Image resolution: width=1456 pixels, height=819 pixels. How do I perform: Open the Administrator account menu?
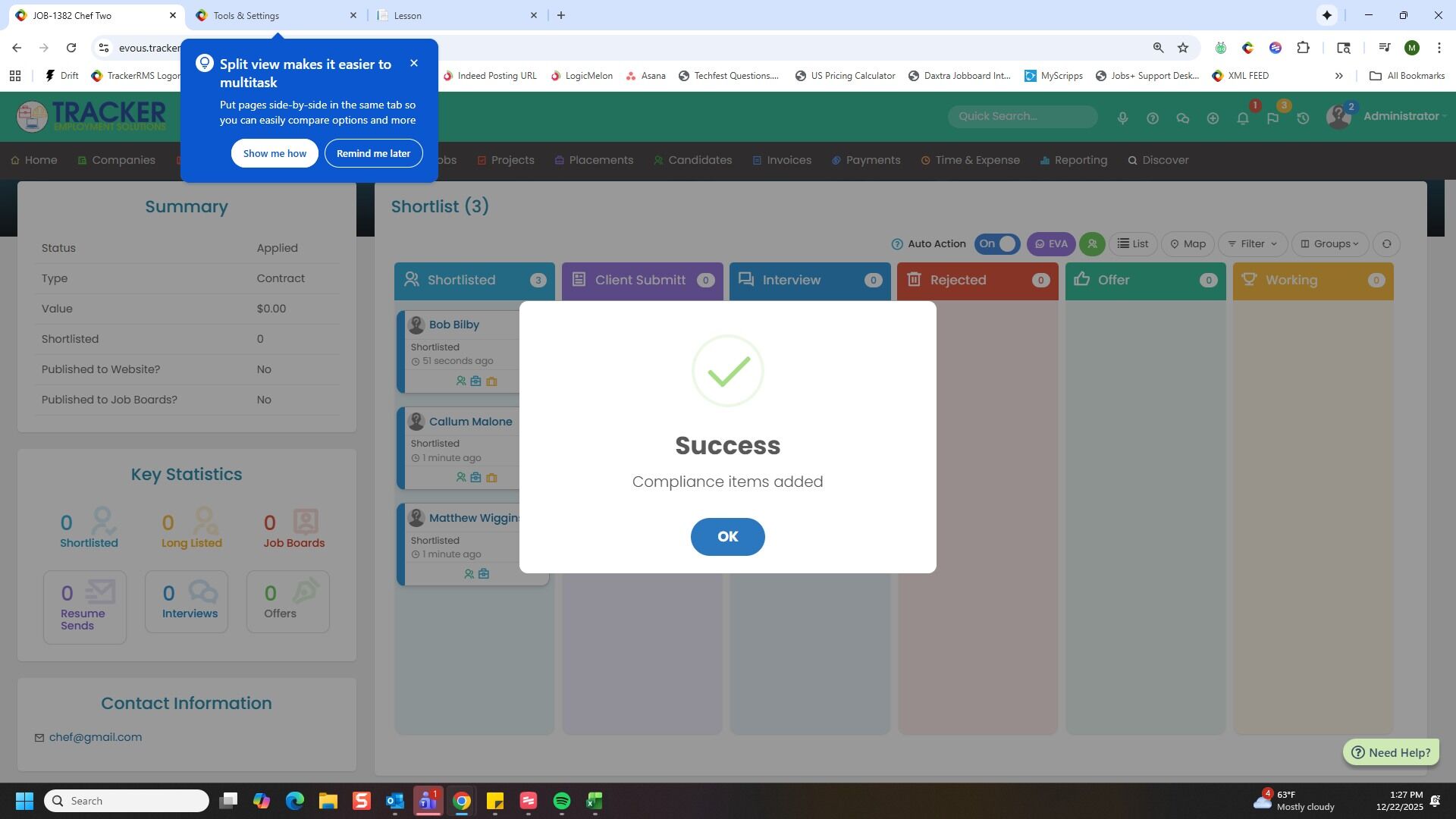(x=1400, y=117)
